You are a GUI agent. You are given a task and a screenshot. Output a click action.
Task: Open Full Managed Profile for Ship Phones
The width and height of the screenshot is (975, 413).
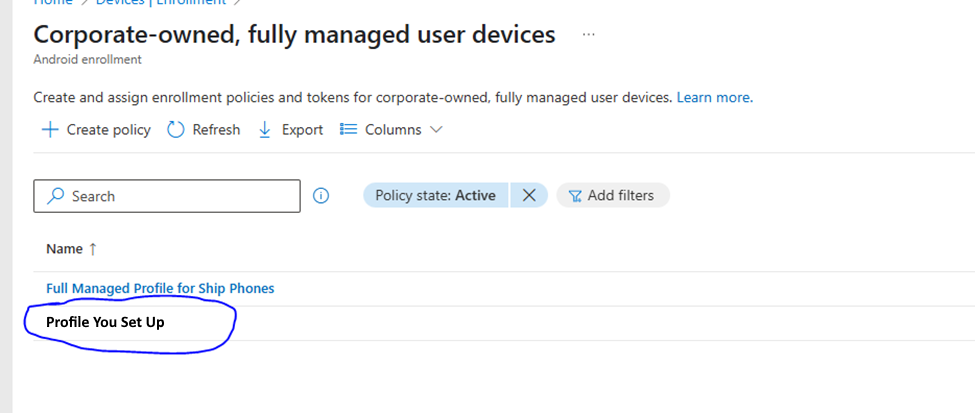pos(160,288)
